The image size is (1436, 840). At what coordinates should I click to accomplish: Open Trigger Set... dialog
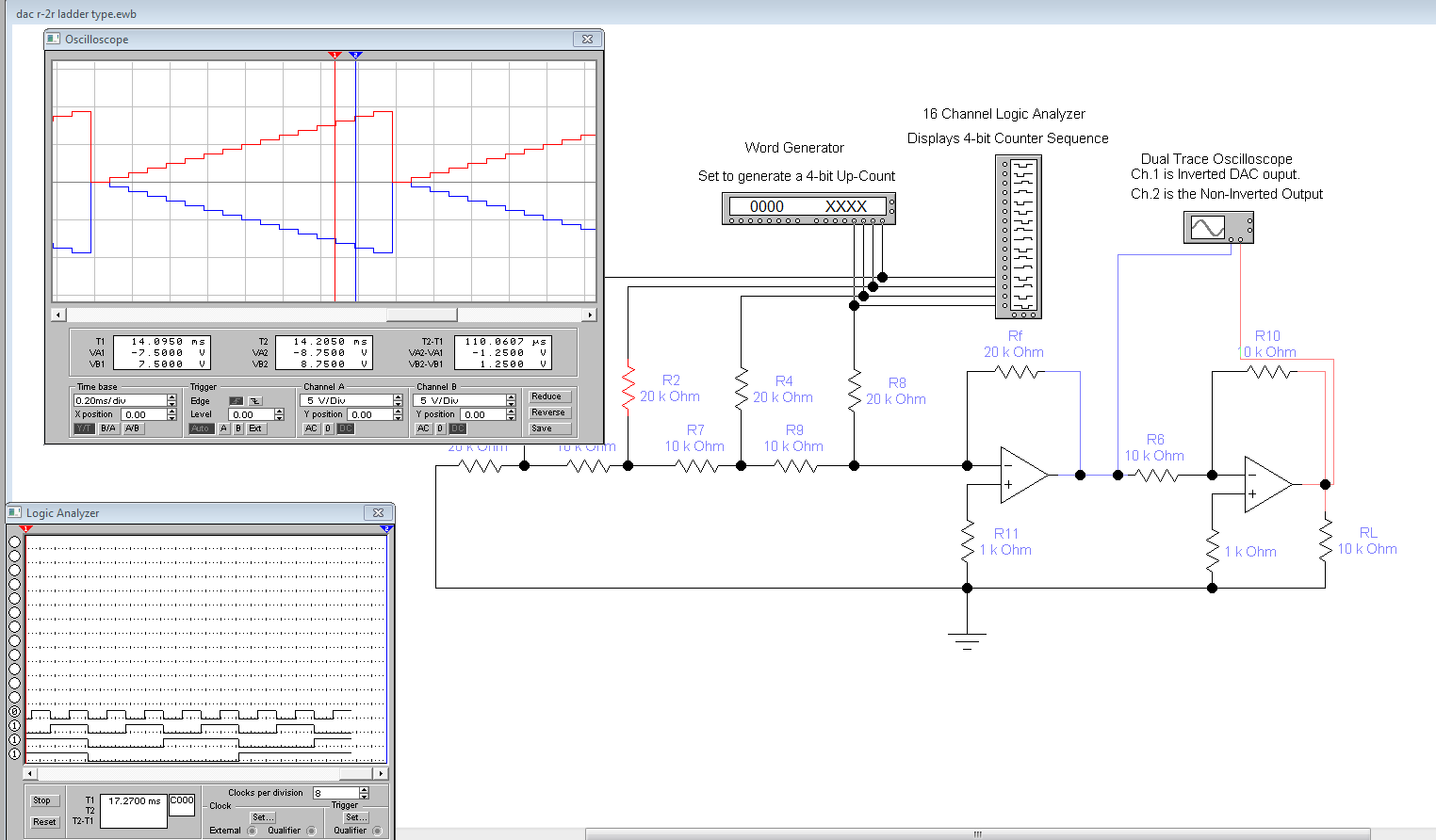coord(356,817)
